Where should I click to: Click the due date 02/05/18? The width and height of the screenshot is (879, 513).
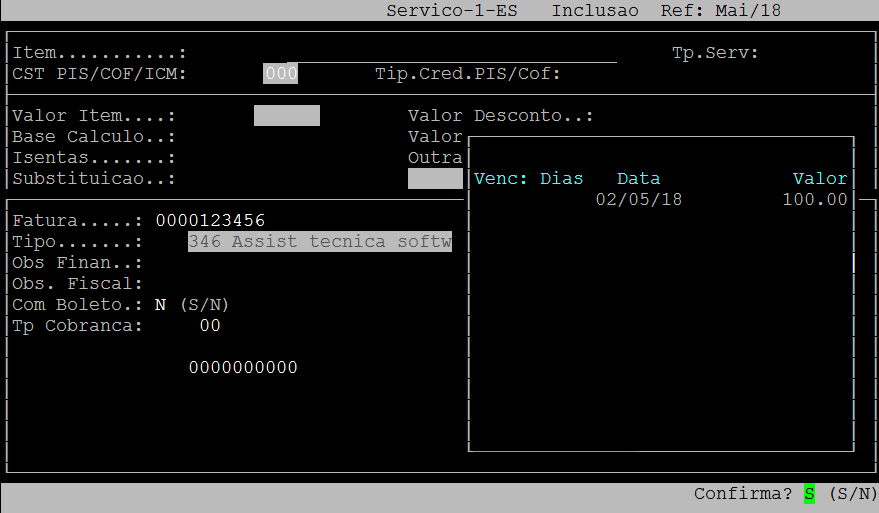638,200
